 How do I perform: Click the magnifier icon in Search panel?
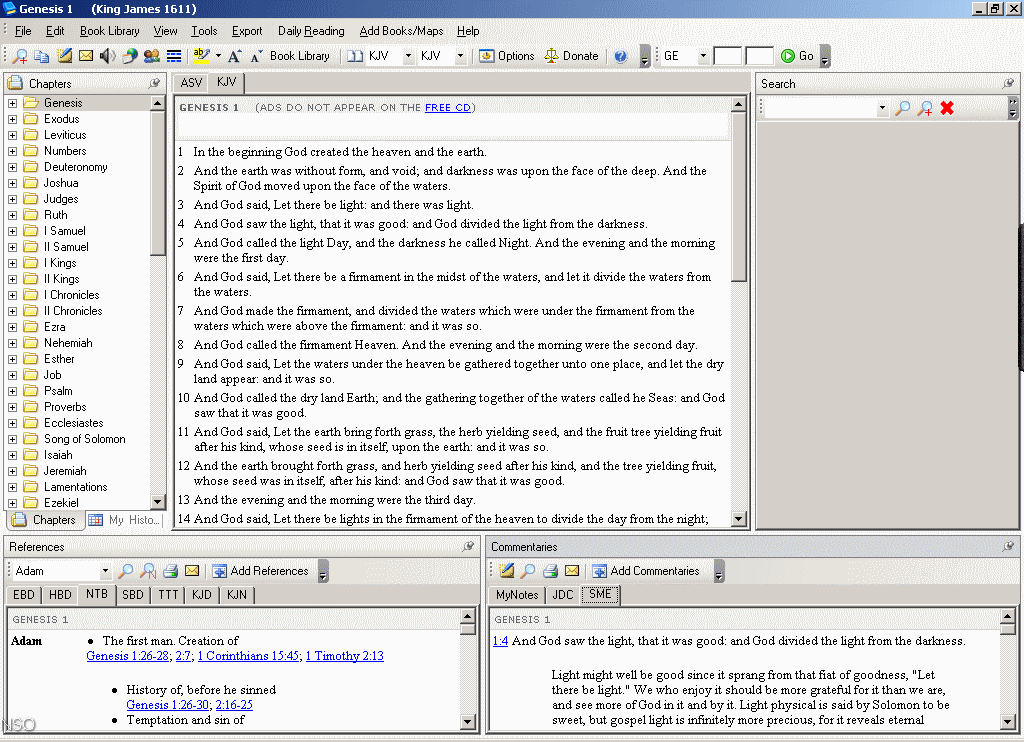point(903,108)
